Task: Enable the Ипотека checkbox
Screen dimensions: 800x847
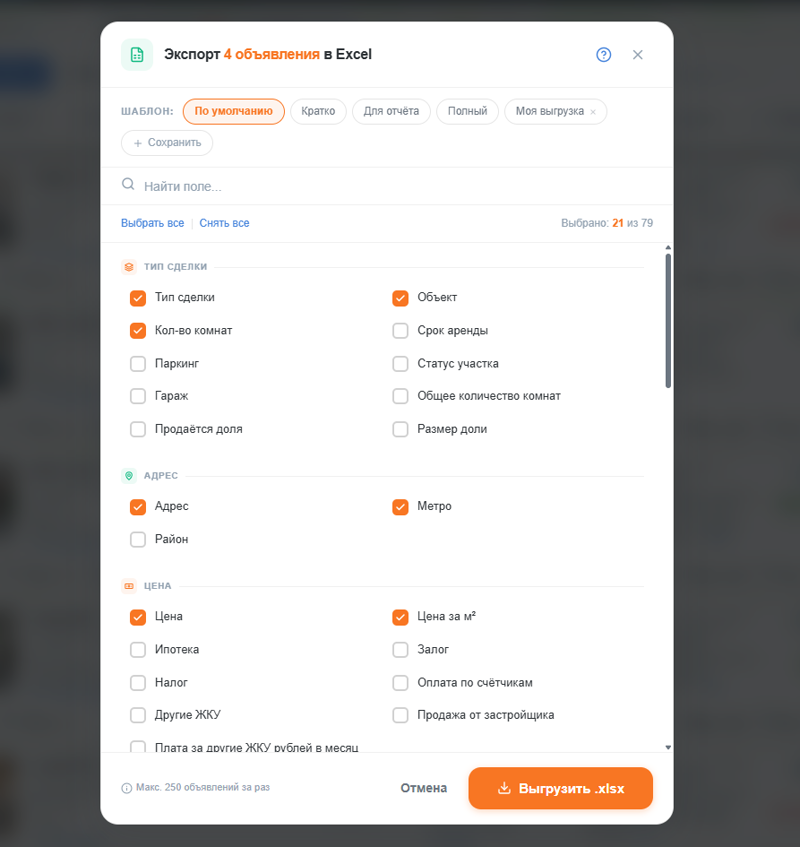Action: point(138,650)
